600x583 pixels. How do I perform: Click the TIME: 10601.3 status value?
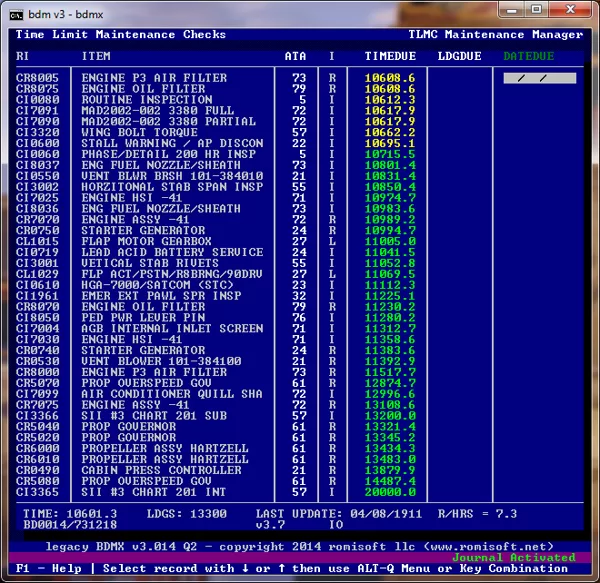point(70,514)
